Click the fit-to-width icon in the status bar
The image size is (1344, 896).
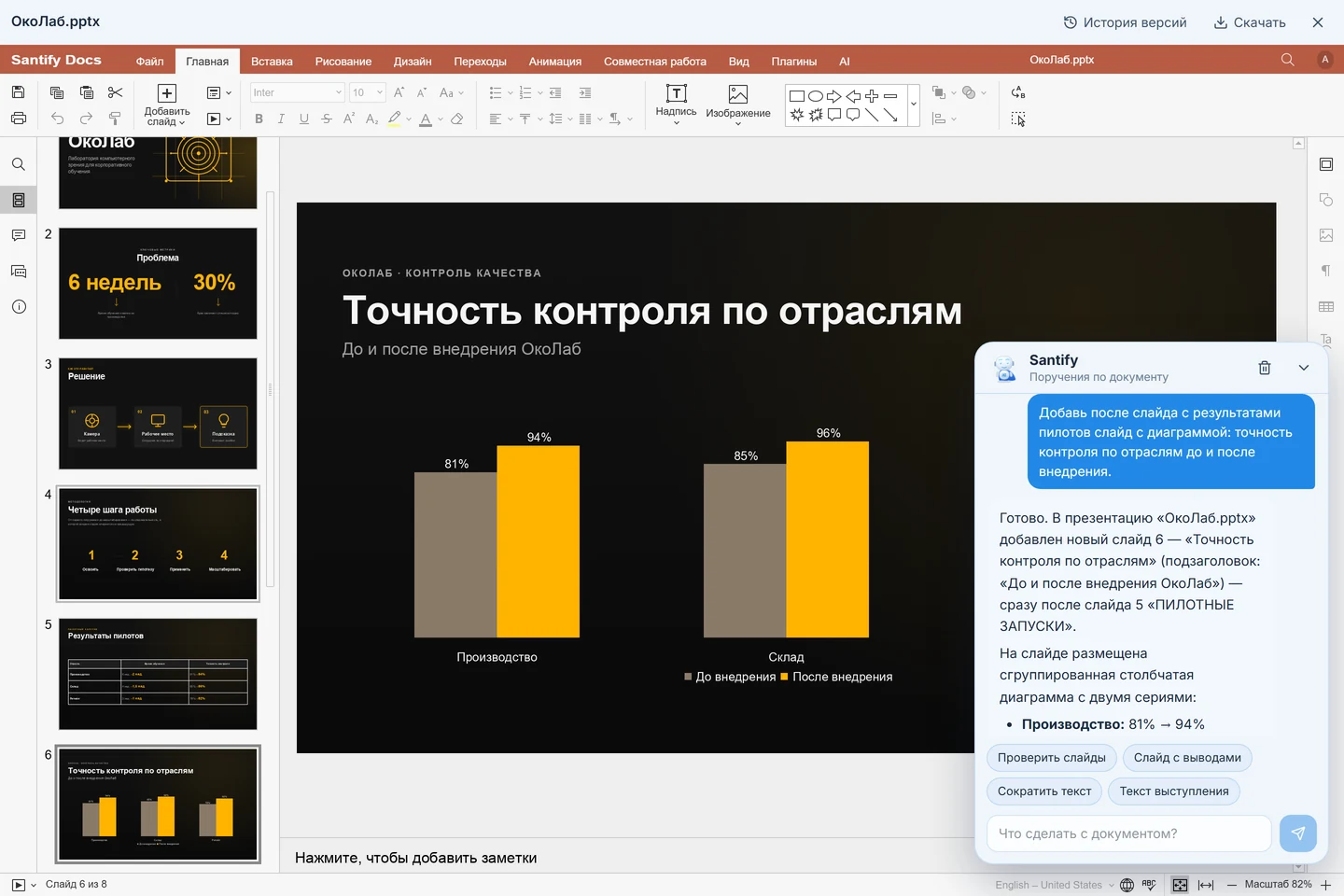click(1206, 885)
